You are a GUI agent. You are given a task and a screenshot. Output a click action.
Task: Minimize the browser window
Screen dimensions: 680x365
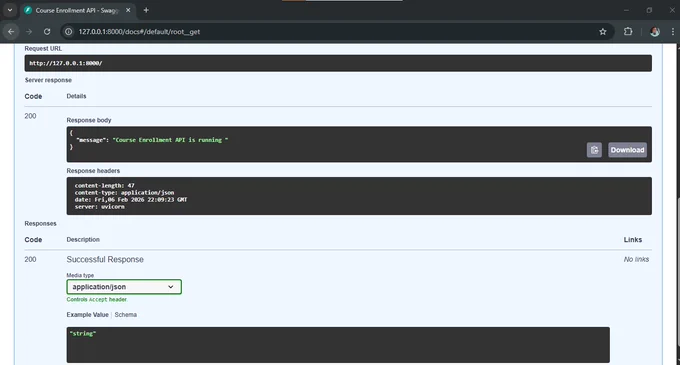pyautogui.click(x=626, y=10)
